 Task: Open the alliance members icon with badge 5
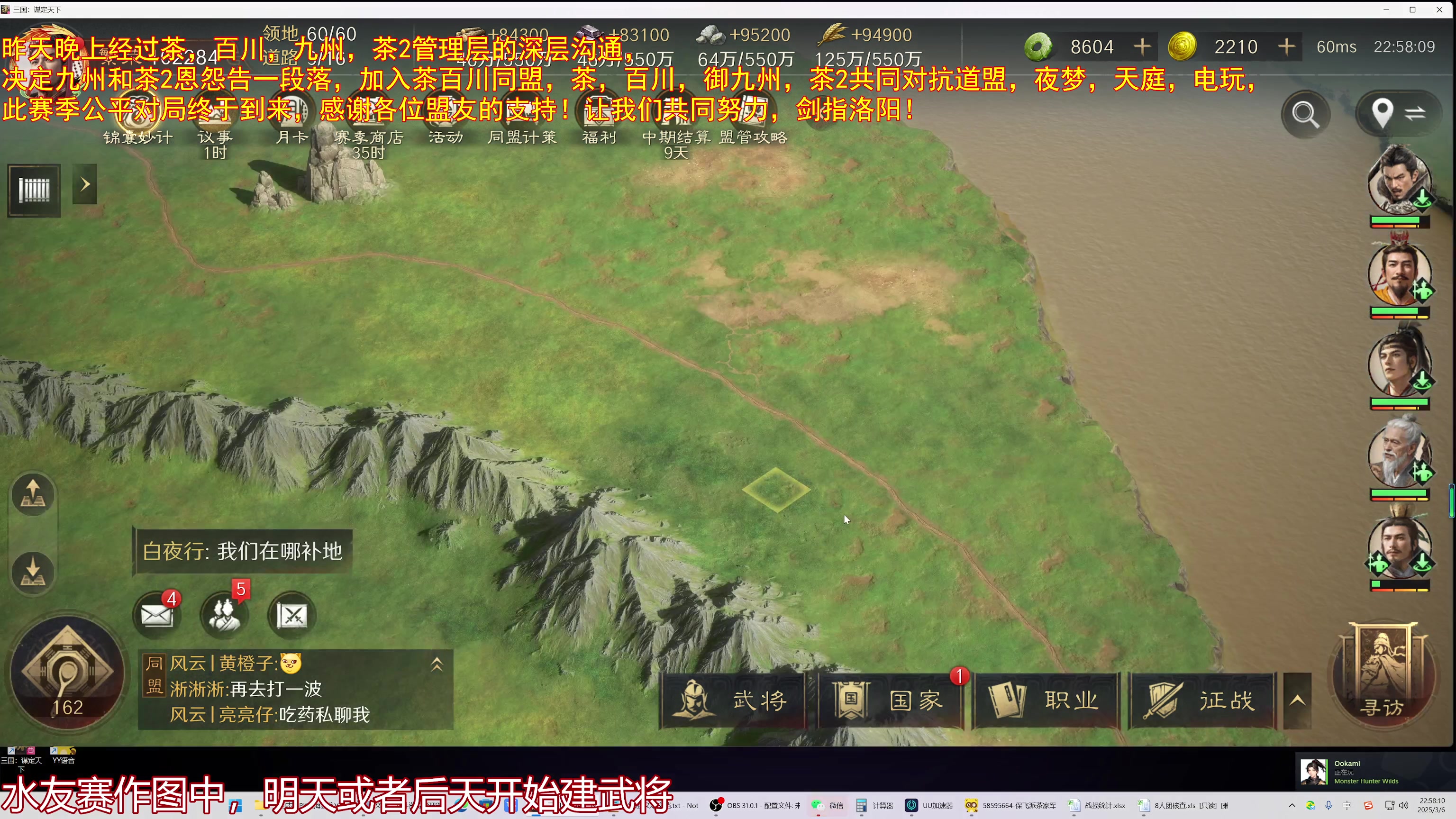click(225, 614)
